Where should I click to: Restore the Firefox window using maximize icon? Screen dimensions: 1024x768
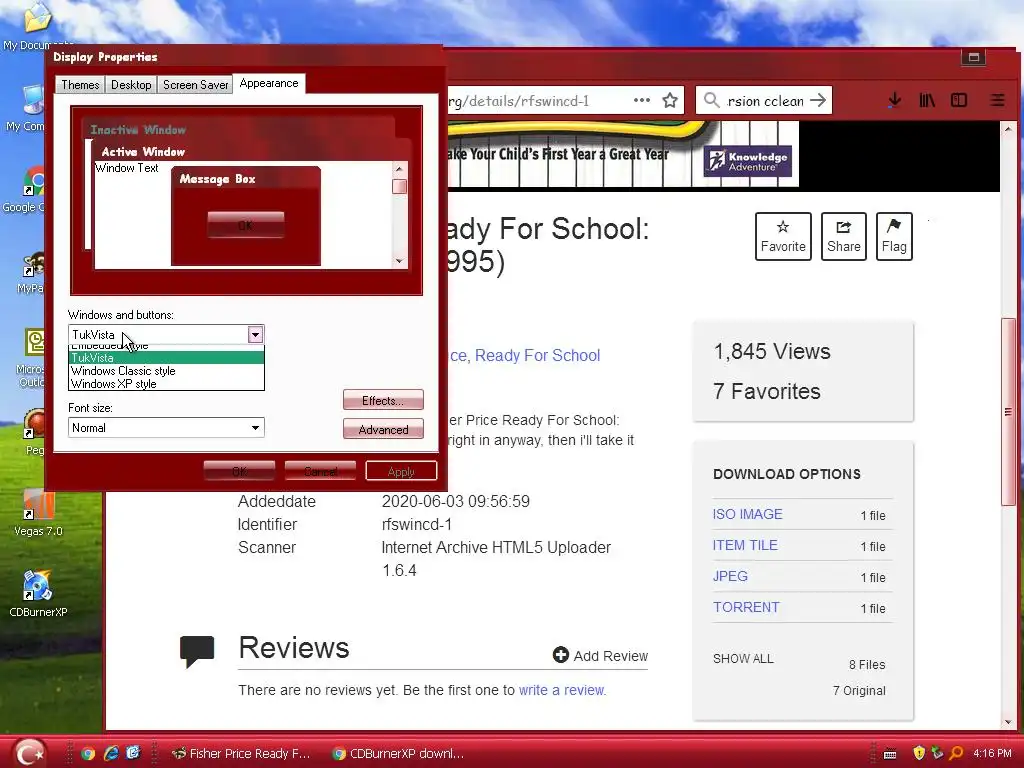click(974, 57)
